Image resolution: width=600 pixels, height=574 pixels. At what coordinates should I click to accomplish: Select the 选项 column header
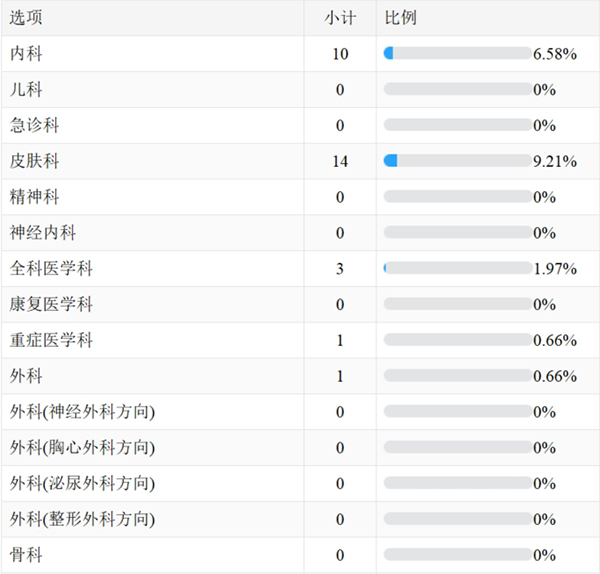[x=26, y=18]
